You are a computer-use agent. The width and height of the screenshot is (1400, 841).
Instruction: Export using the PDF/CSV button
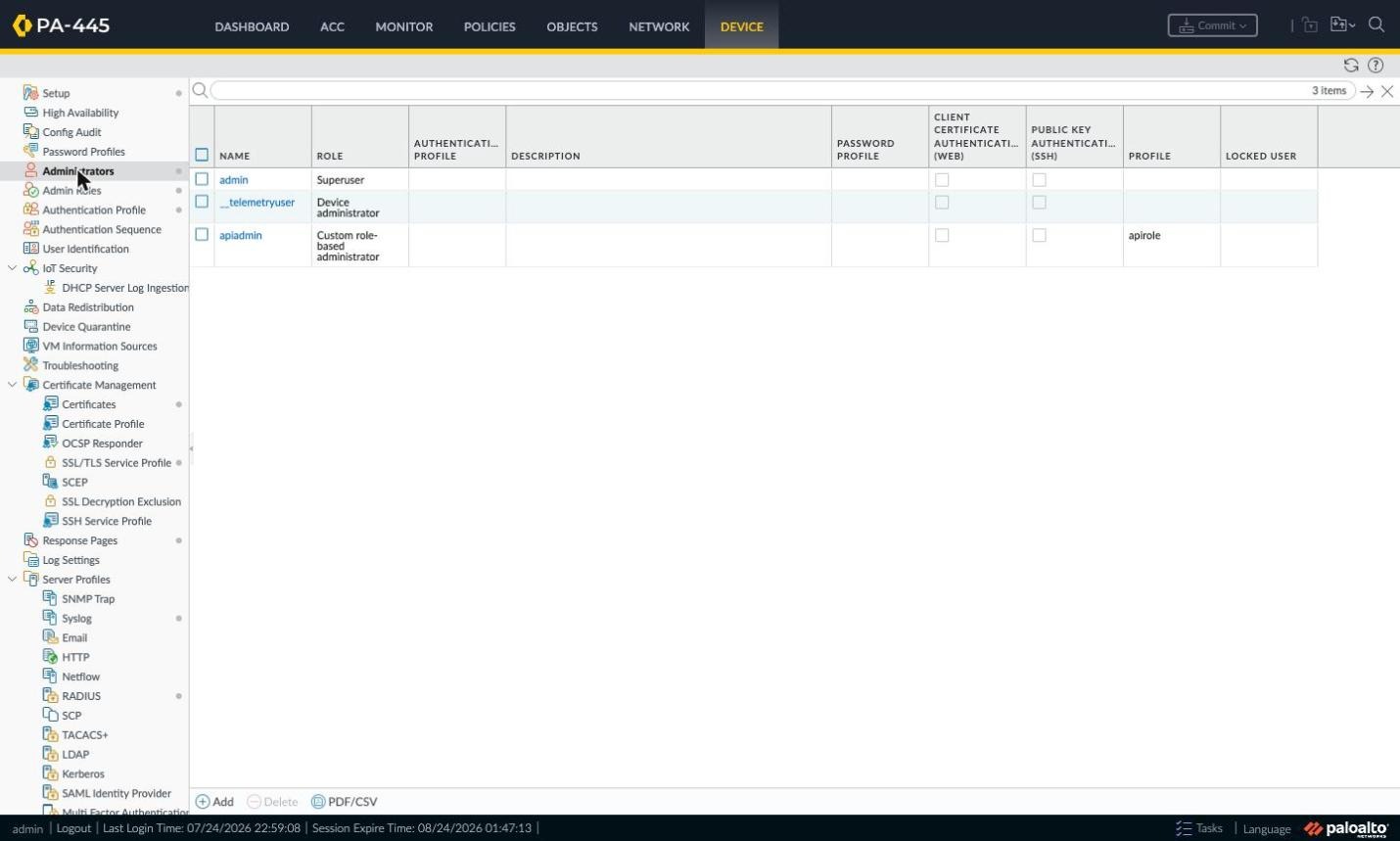(x=344, y=802)
